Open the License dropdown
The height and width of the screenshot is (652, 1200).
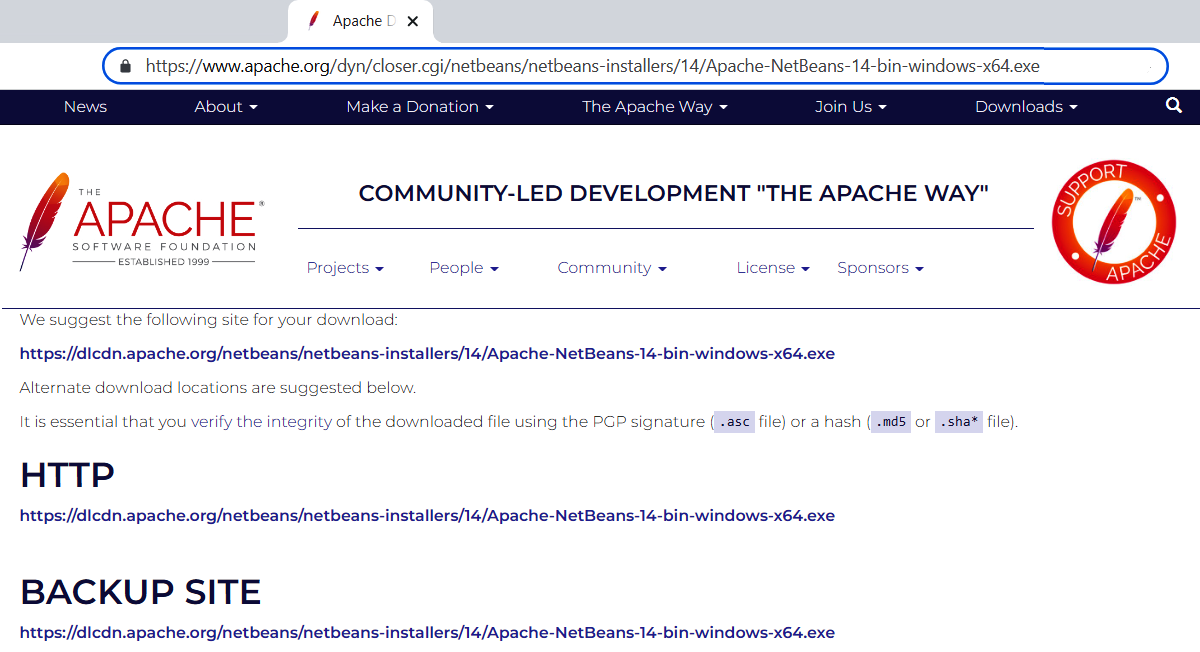pos(773,268)
